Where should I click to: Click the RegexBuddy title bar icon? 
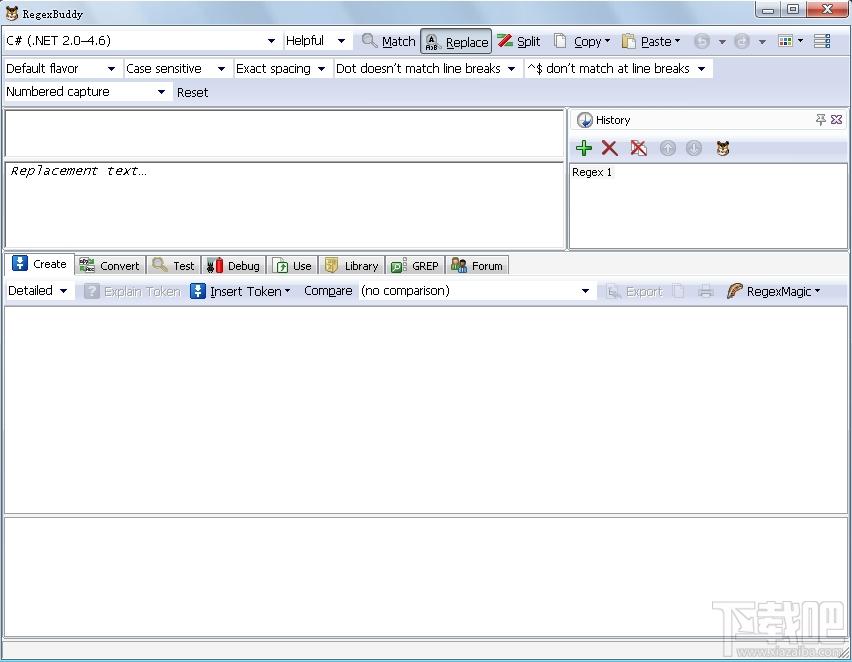12,13
